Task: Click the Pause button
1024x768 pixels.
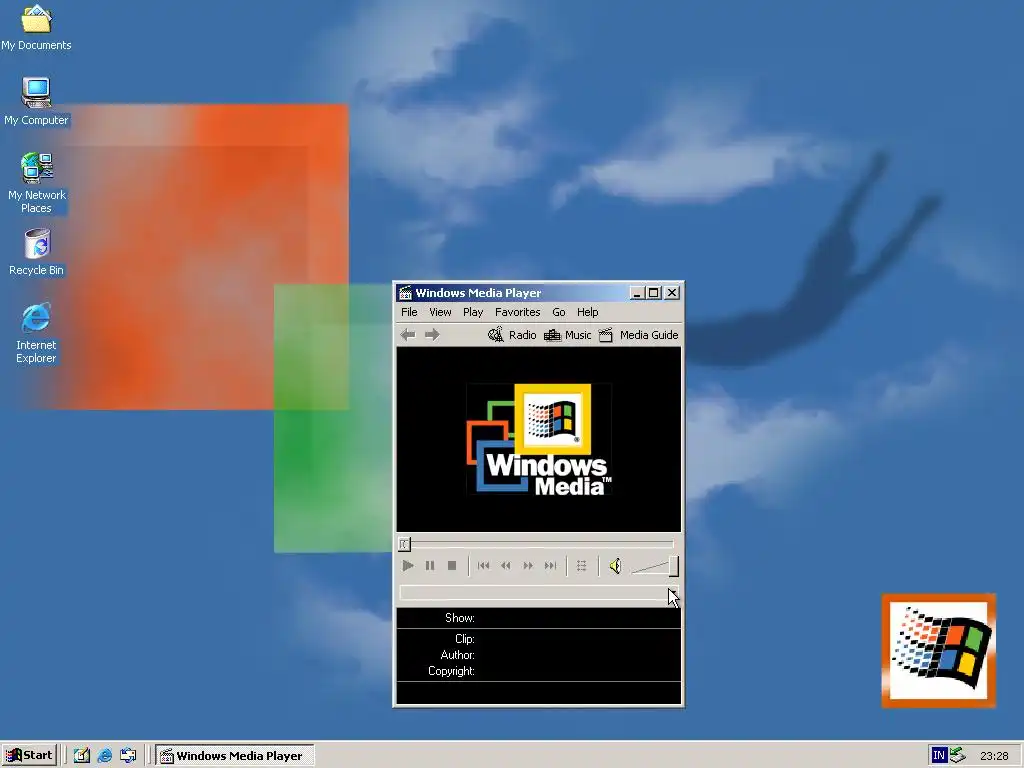Action: click(x=430, y=566)
